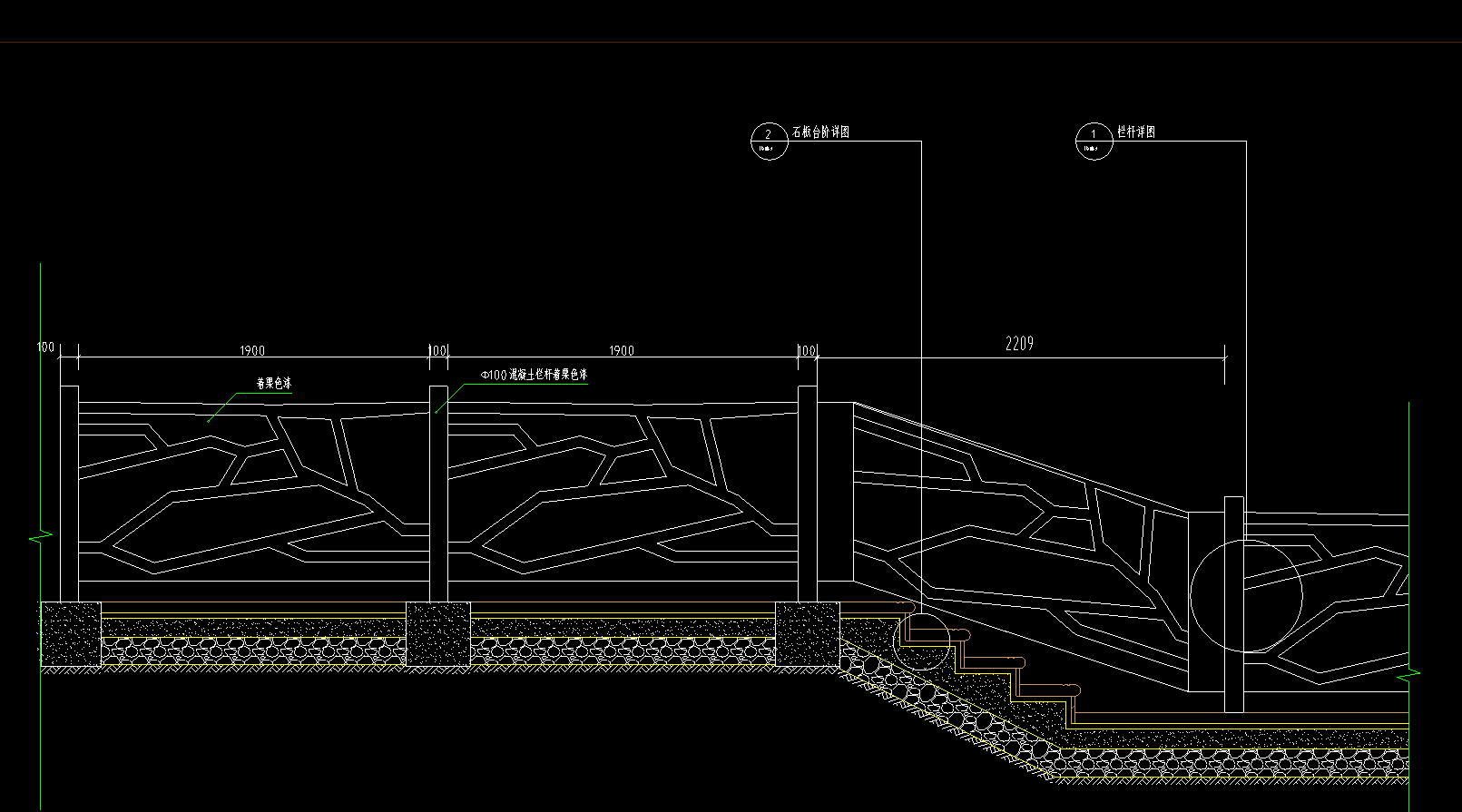Click the standalone 着果色漆 label above the first panel
Image resolution: width=1462 pixels, height=812 pixels.
274,383
